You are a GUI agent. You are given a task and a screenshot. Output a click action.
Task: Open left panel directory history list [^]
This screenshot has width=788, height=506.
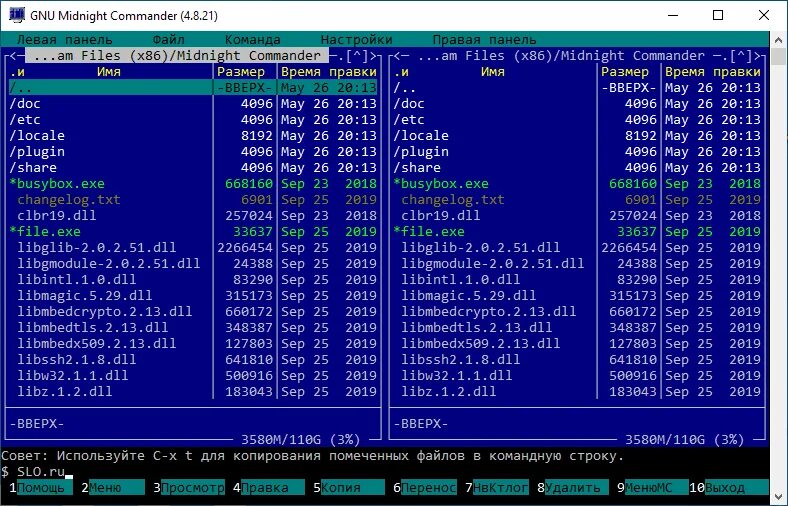(x=357, y=55)
